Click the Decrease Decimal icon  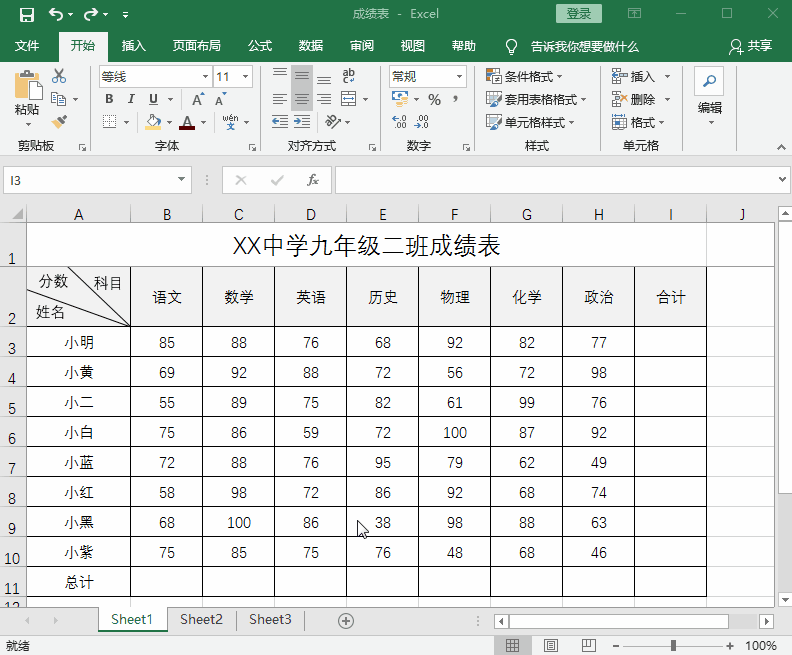[421, 122]
